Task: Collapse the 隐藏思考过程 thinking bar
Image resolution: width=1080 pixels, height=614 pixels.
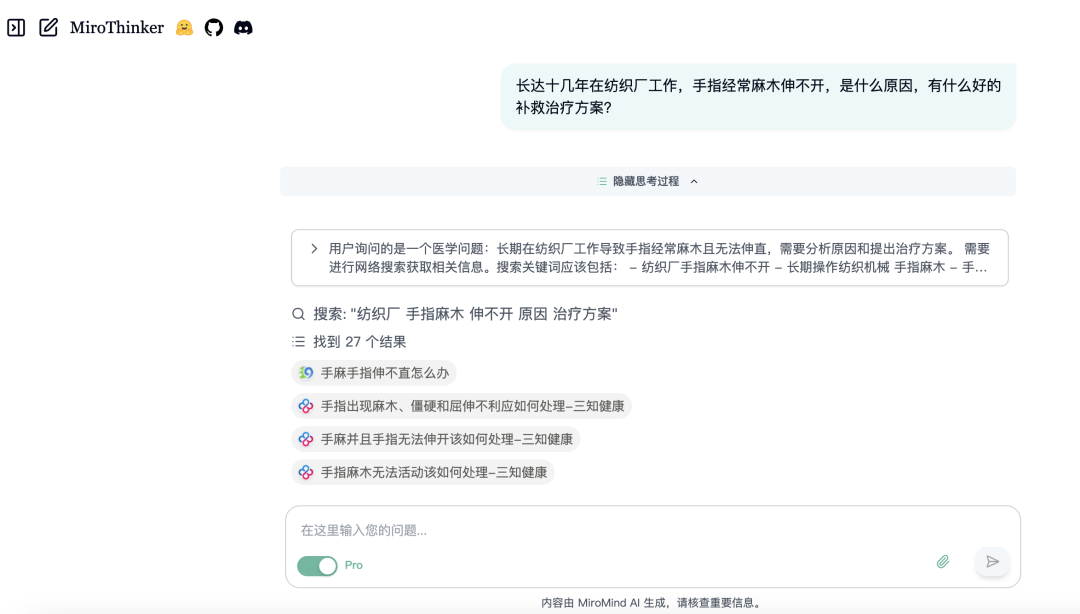Action: point(647,181)
